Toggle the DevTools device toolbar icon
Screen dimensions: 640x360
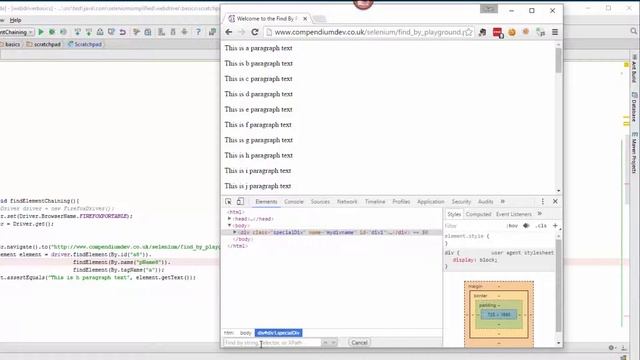point(240,201)
